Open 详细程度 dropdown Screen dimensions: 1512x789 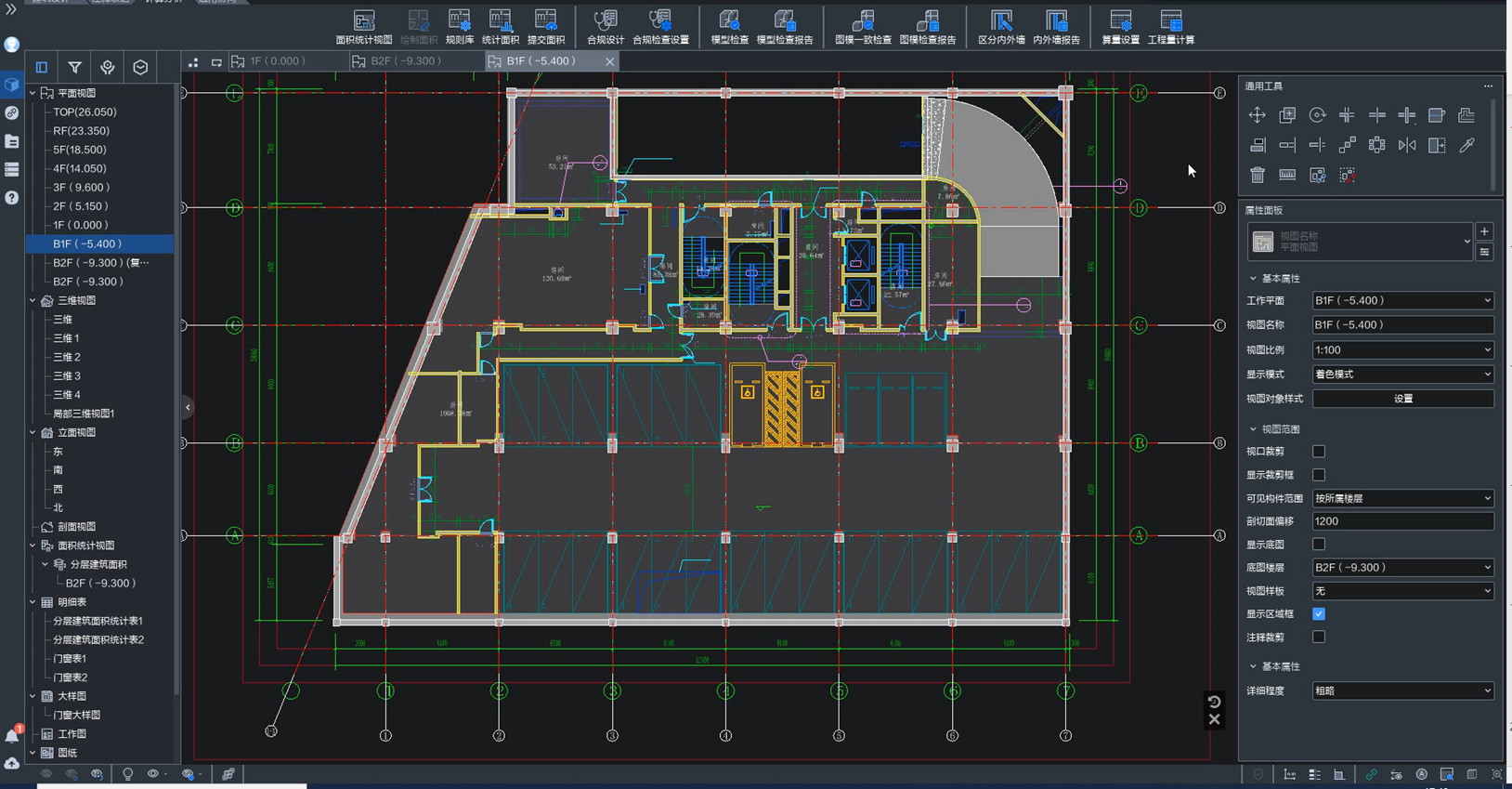[x=1402, y=691]
